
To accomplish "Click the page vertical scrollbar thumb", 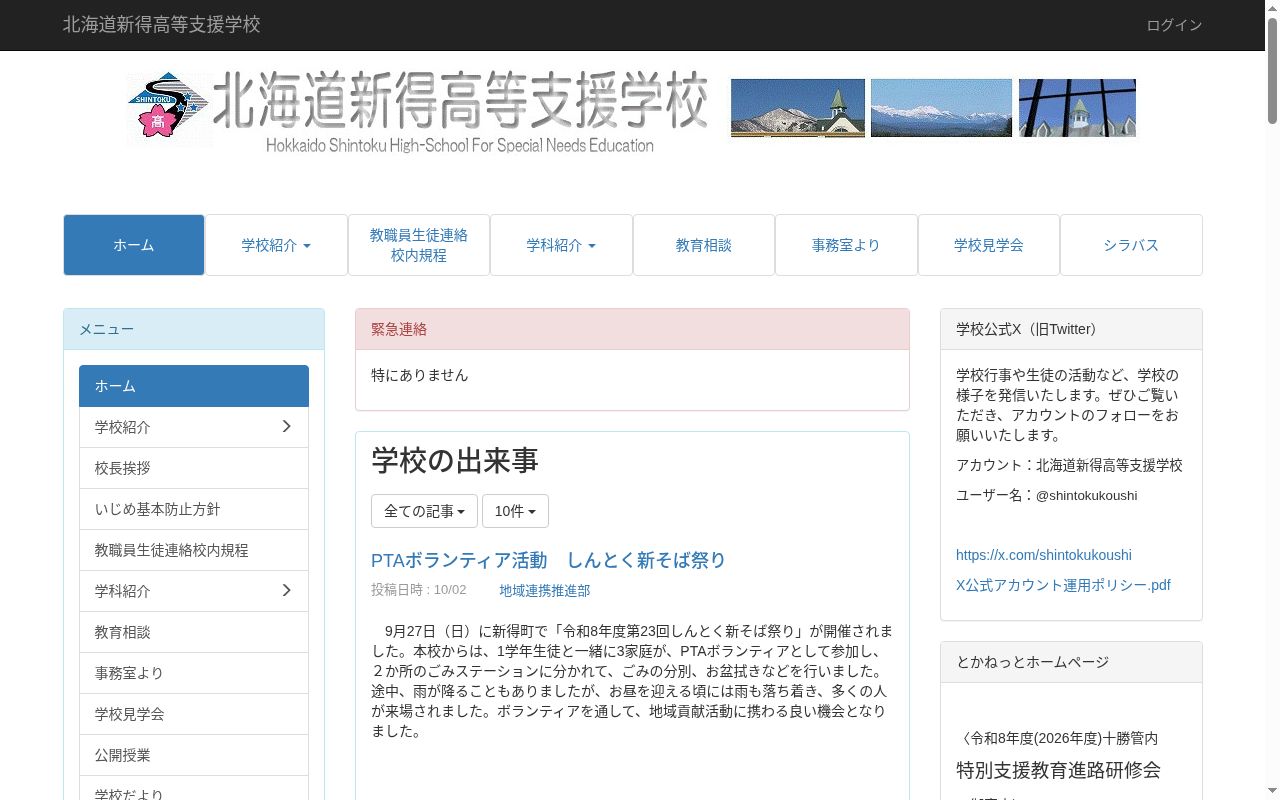I will pos(1272,70).
